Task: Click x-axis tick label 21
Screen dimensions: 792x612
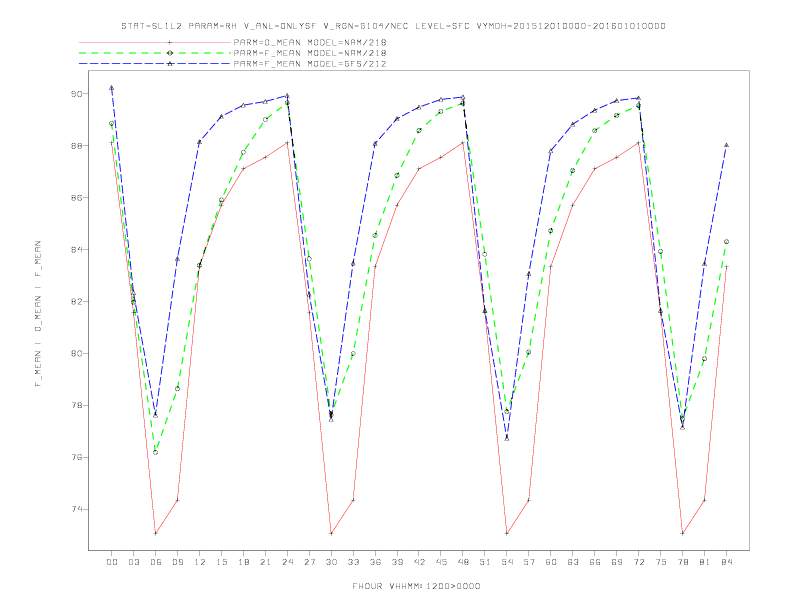Action: coord(265,562)
